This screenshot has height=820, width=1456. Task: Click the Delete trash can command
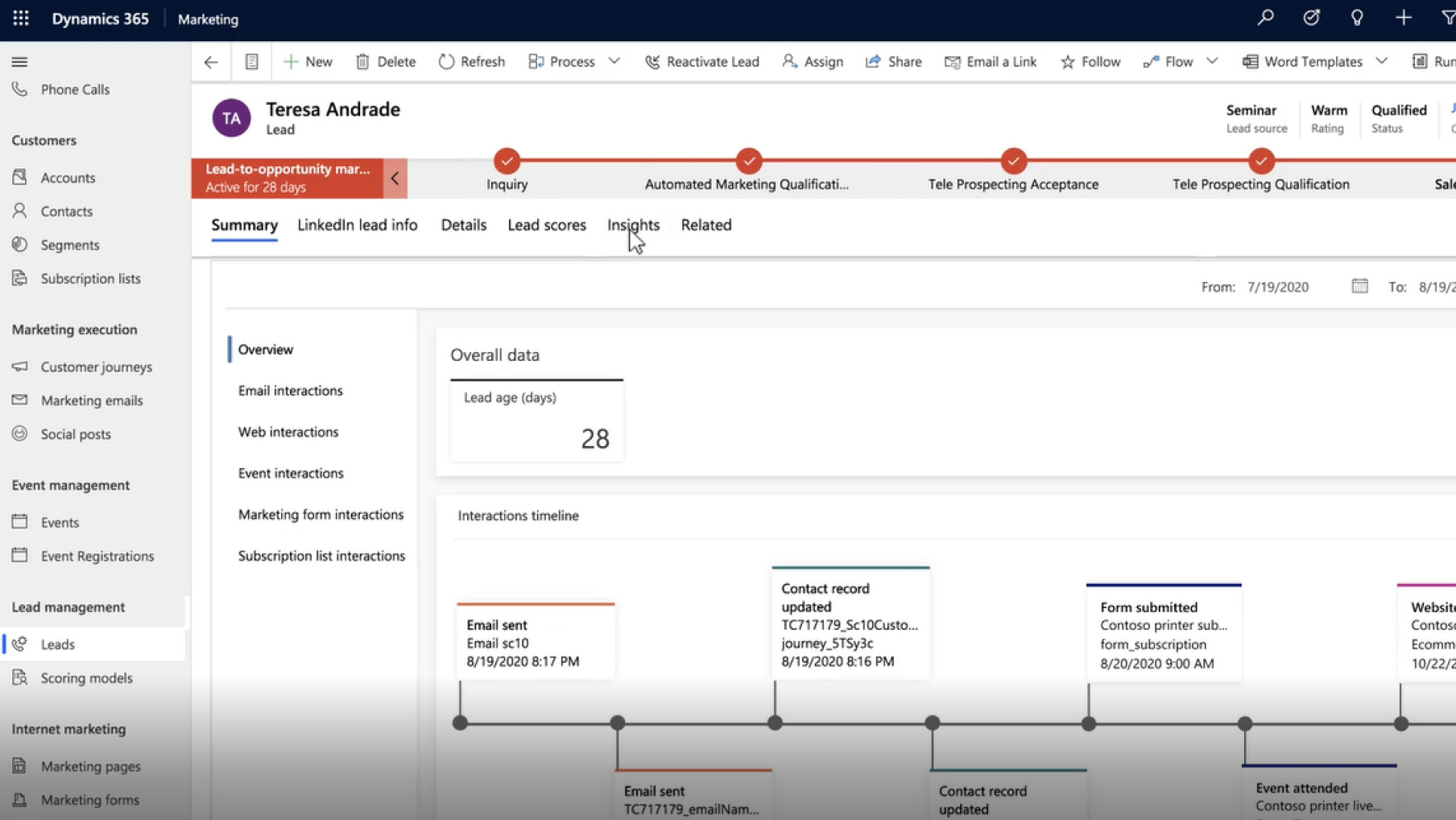[x=386, y=62]
